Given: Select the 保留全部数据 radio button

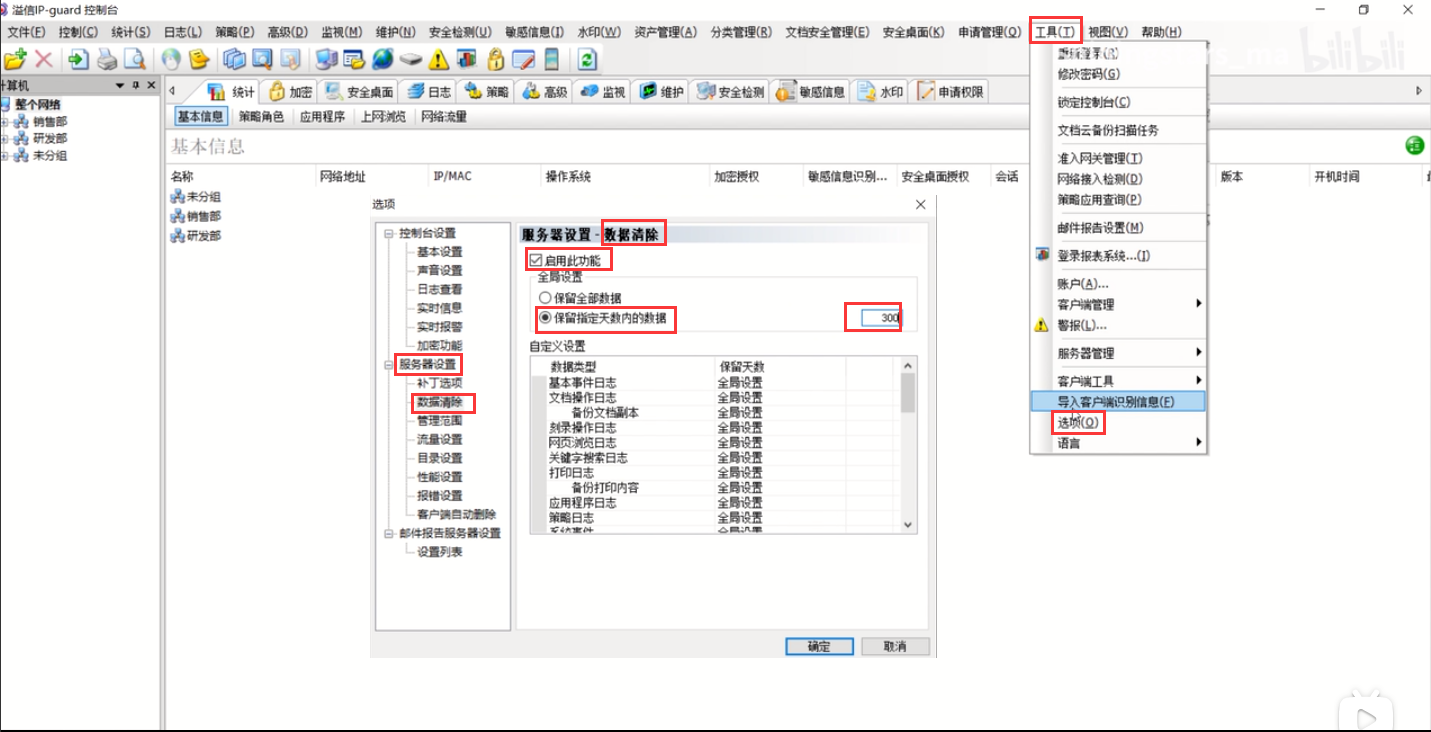Looking at the screenshot, I should click(545, 298).
